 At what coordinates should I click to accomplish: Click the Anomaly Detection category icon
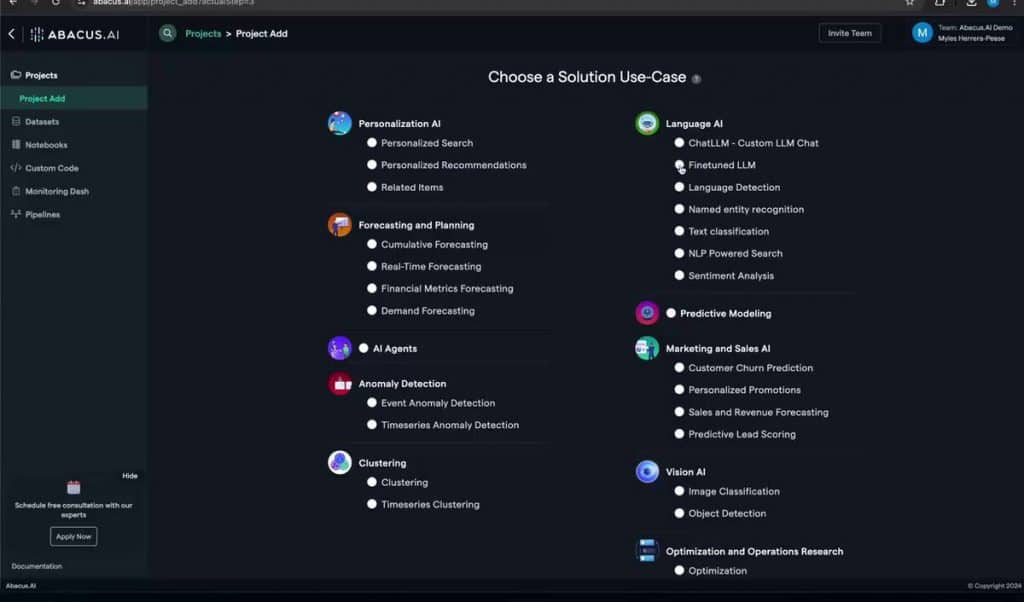[340, 384]
